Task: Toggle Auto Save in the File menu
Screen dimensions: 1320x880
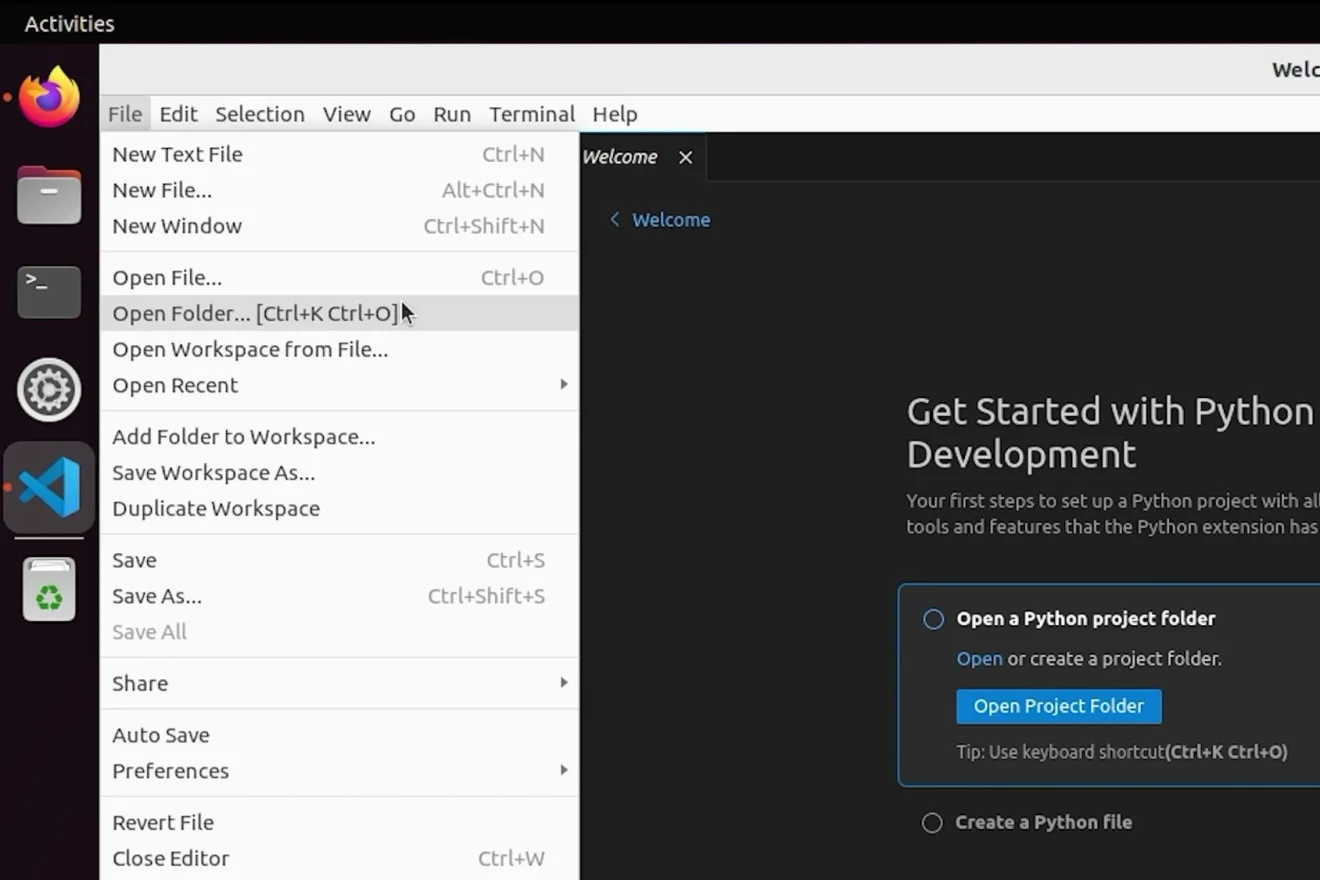Action: click(x=339, y=735)
